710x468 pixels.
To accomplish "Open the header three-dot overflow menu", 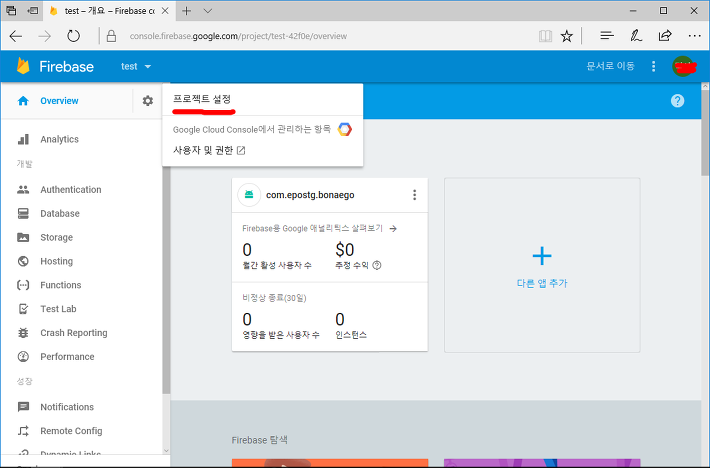I will tap(653, 67).
